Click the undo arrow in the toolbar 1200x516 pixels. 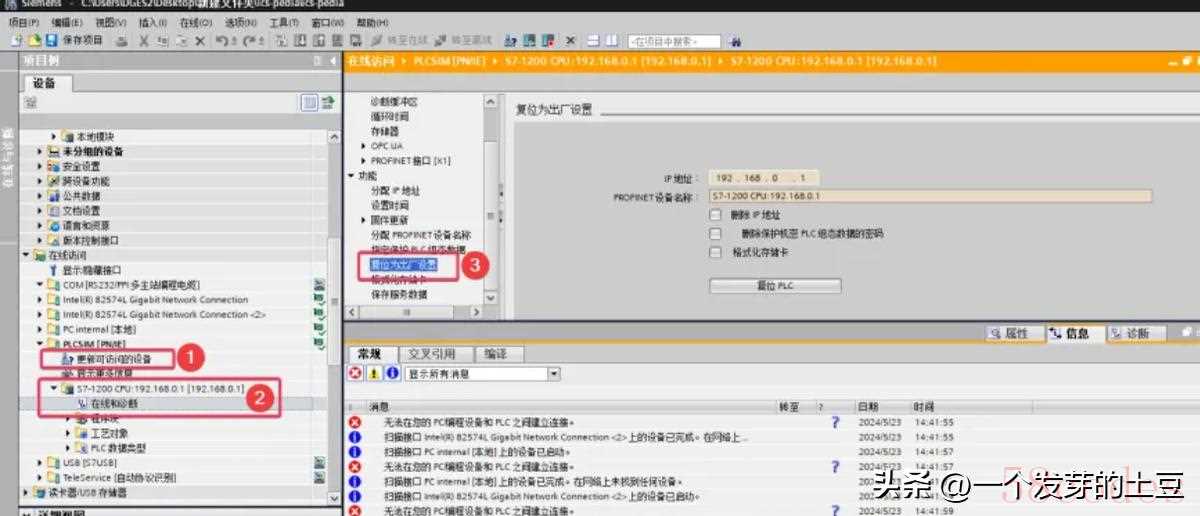[x=222, y=41]
